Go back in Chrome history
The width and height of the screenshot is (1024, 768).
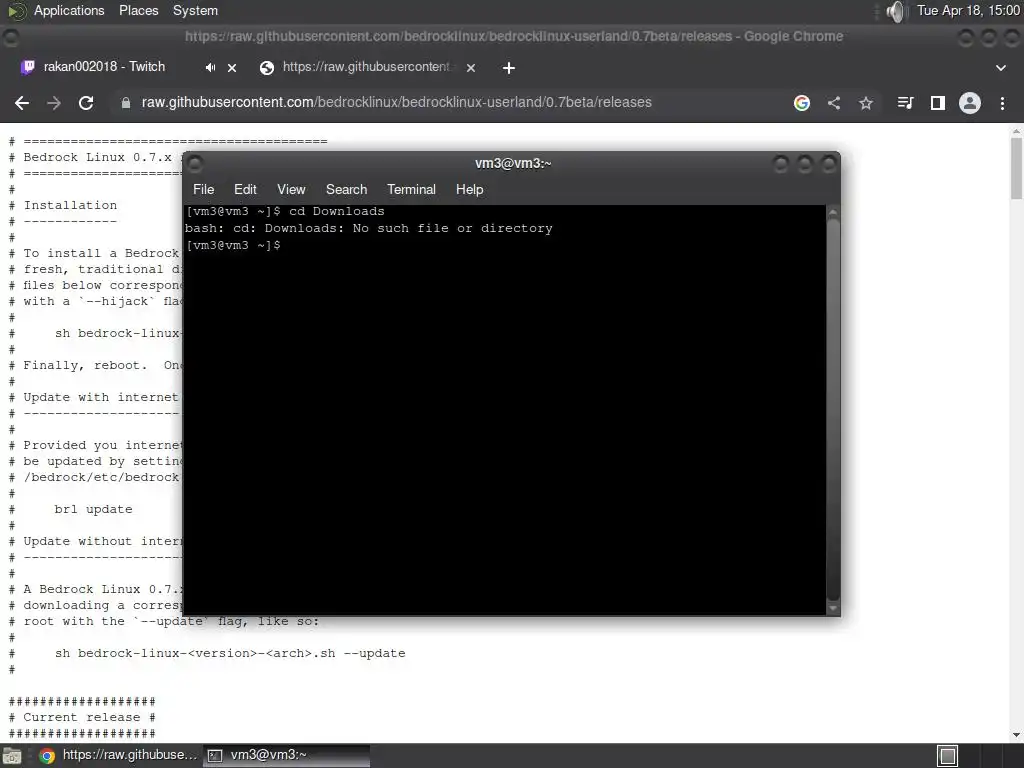22,103
